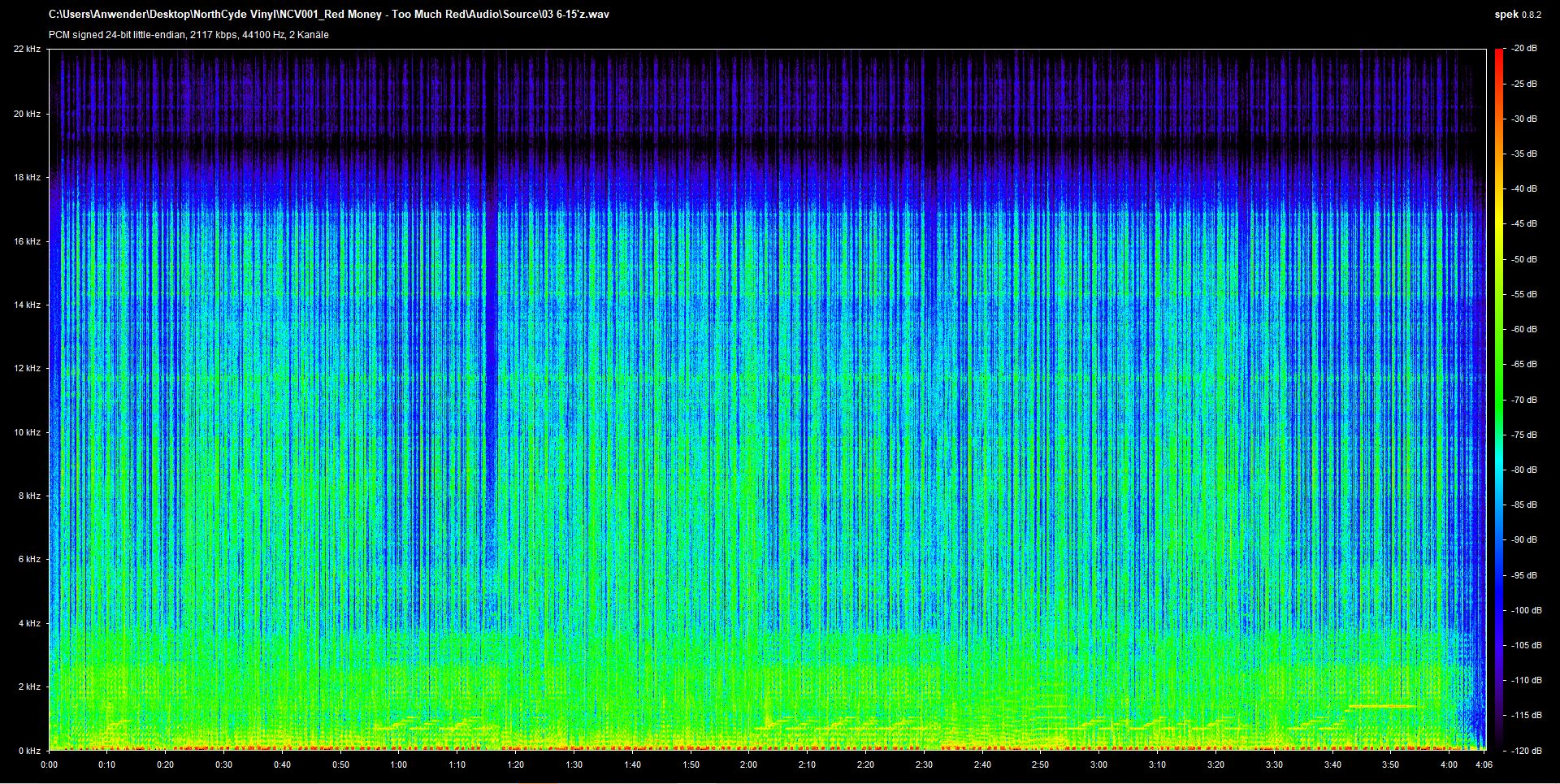This screenshot has width=1560, height=784.
Task: Click the PCM 24-bit audio info line
Action: coord(188,35)
